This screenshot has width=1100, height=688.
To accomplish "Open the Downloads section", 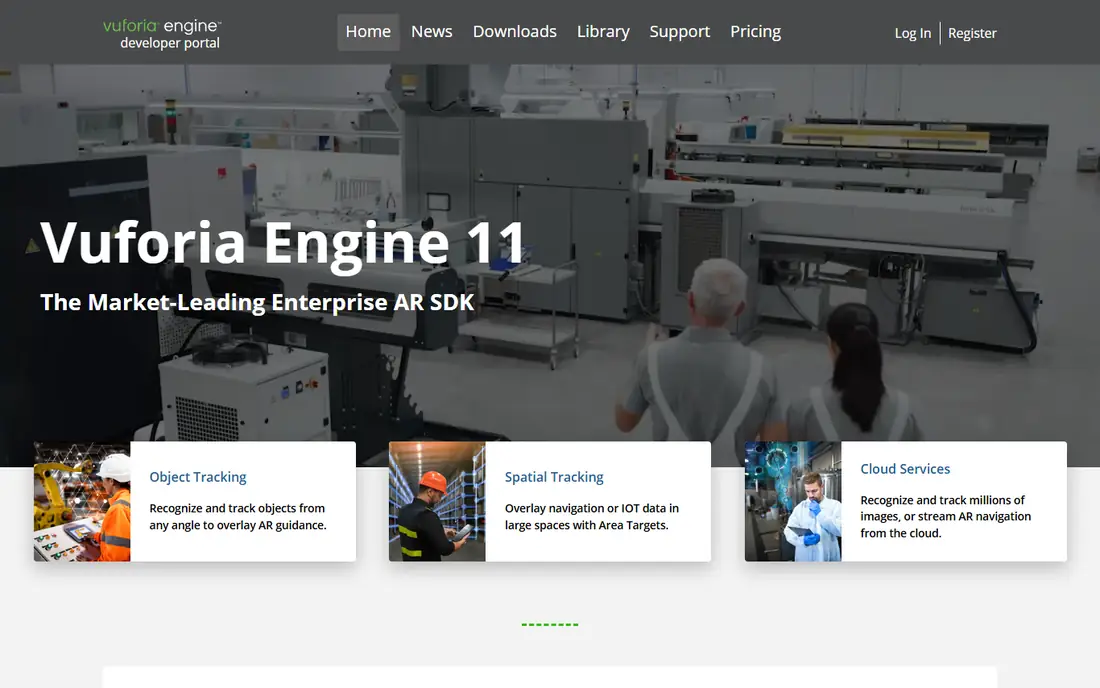I will point(514,32).
